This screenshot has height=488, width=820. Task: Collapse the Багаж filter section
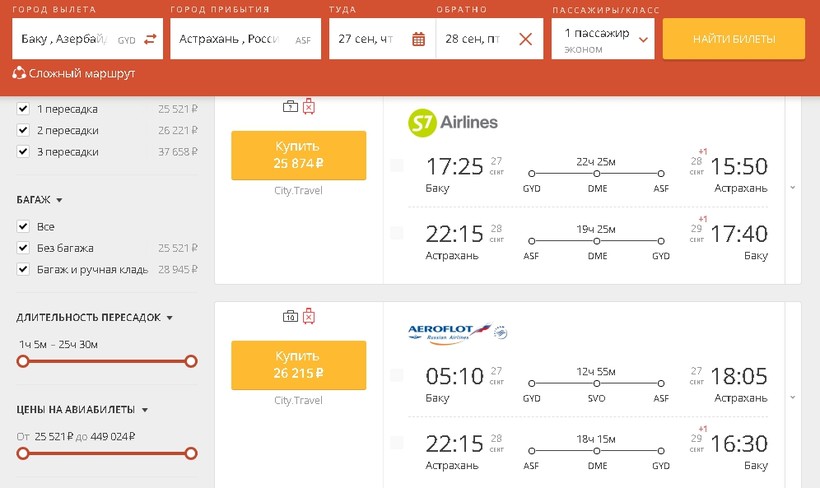[x=59, y=200]
